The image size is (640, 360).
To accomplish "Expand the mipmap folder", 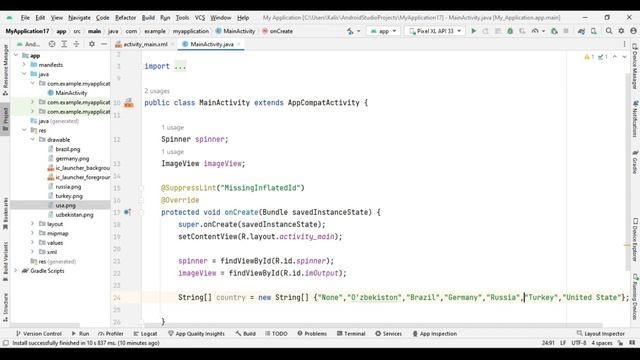I will 33,233.
